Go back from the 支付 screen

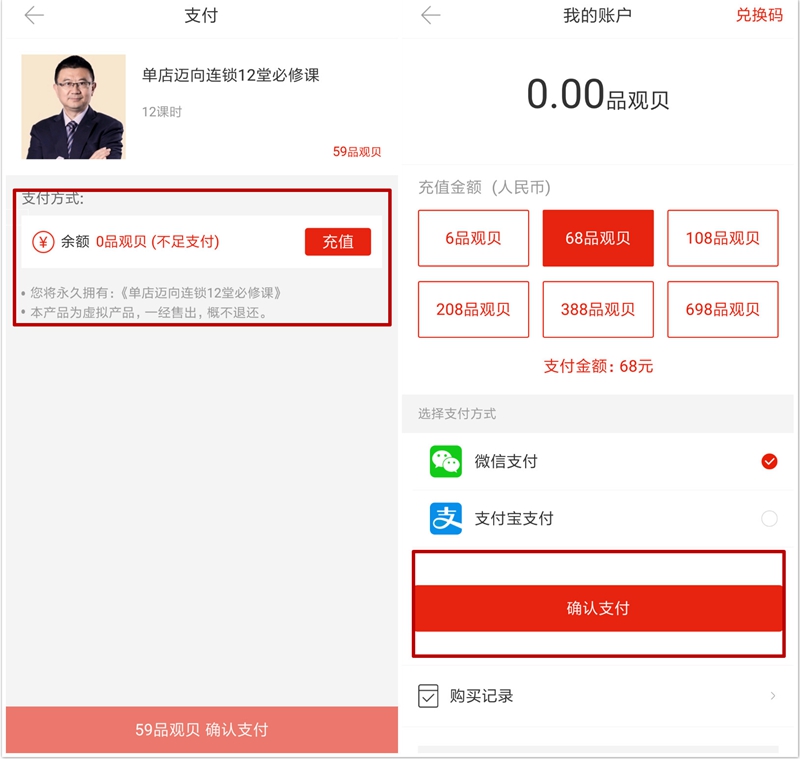pyautogui.click(x=34, y=15)
